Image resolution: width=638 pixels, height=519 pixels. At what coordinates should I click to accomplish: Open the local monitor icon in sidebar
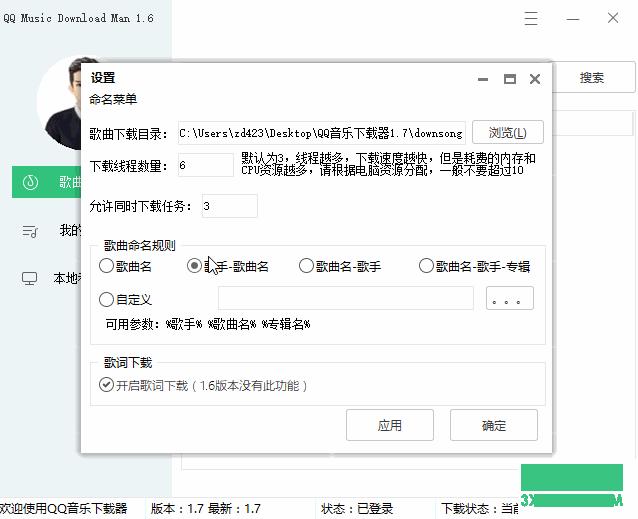point(29,279)
